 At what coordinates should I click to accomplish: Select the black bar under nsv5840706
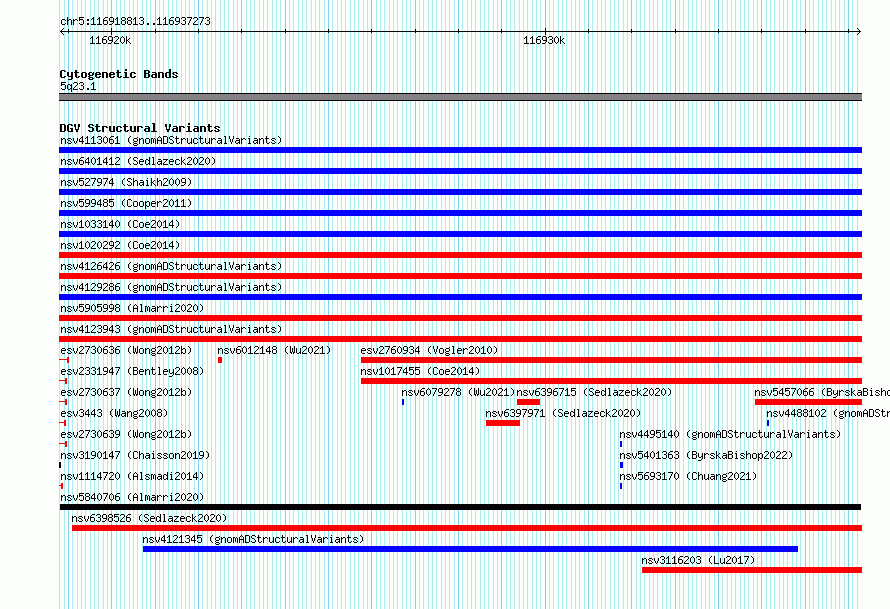(x=460, y=507)
